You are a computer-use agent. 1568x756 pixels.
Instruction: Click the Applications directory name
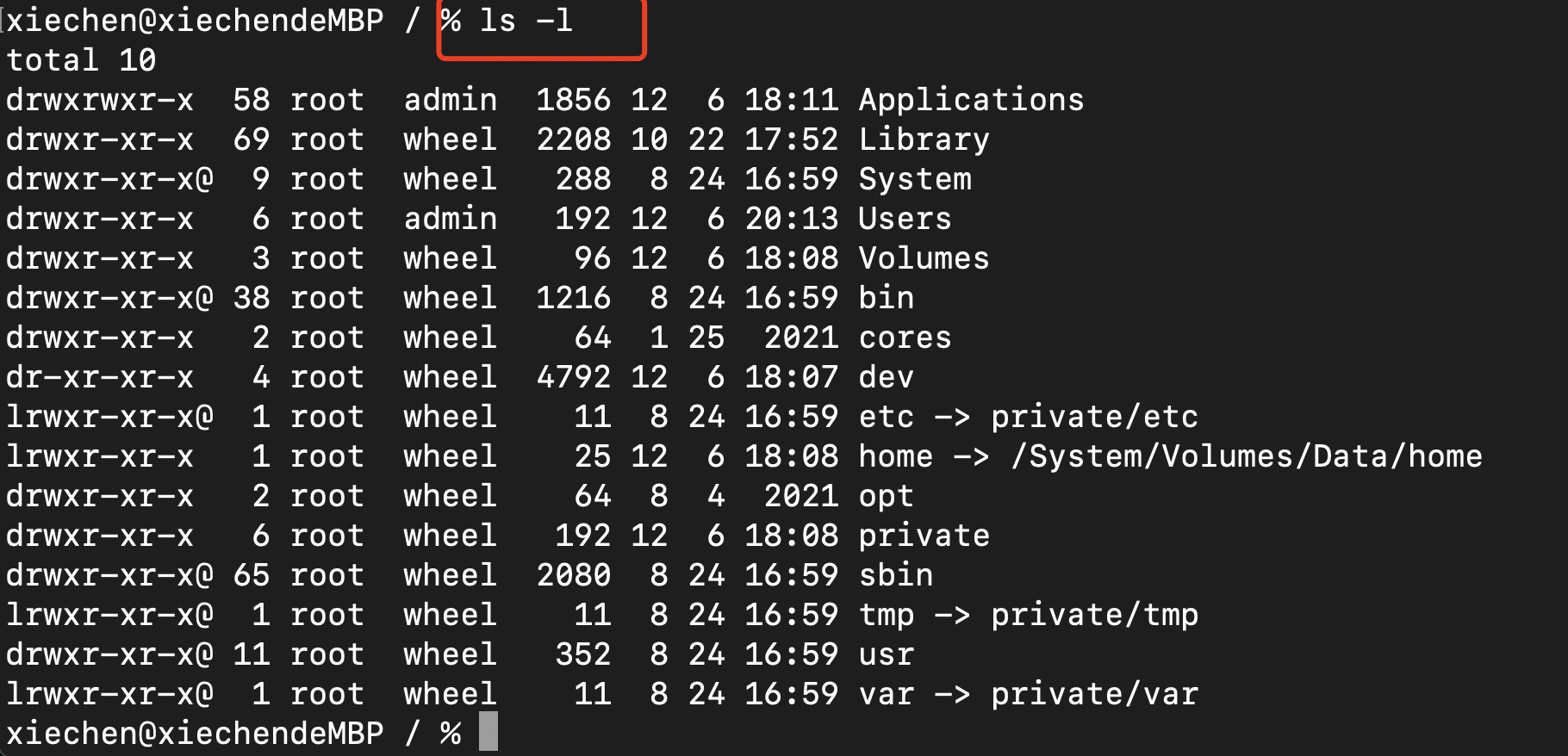click(x=971, y=101)
